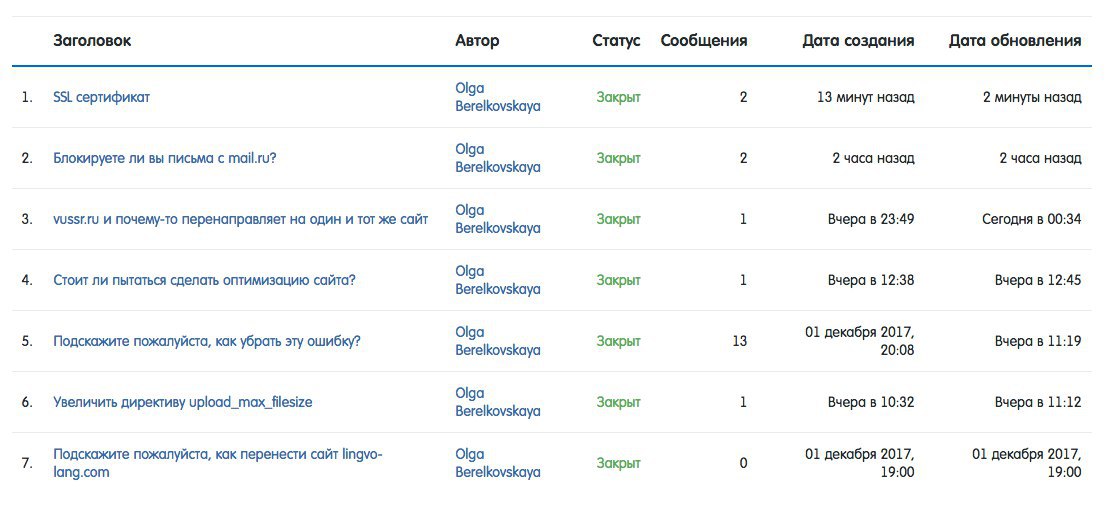Image resolution: width=1109 pixels, height=510 pixels.
Task: Open ticket about transferring lingvo-lang.com site
Action: (x=218, y=463)
